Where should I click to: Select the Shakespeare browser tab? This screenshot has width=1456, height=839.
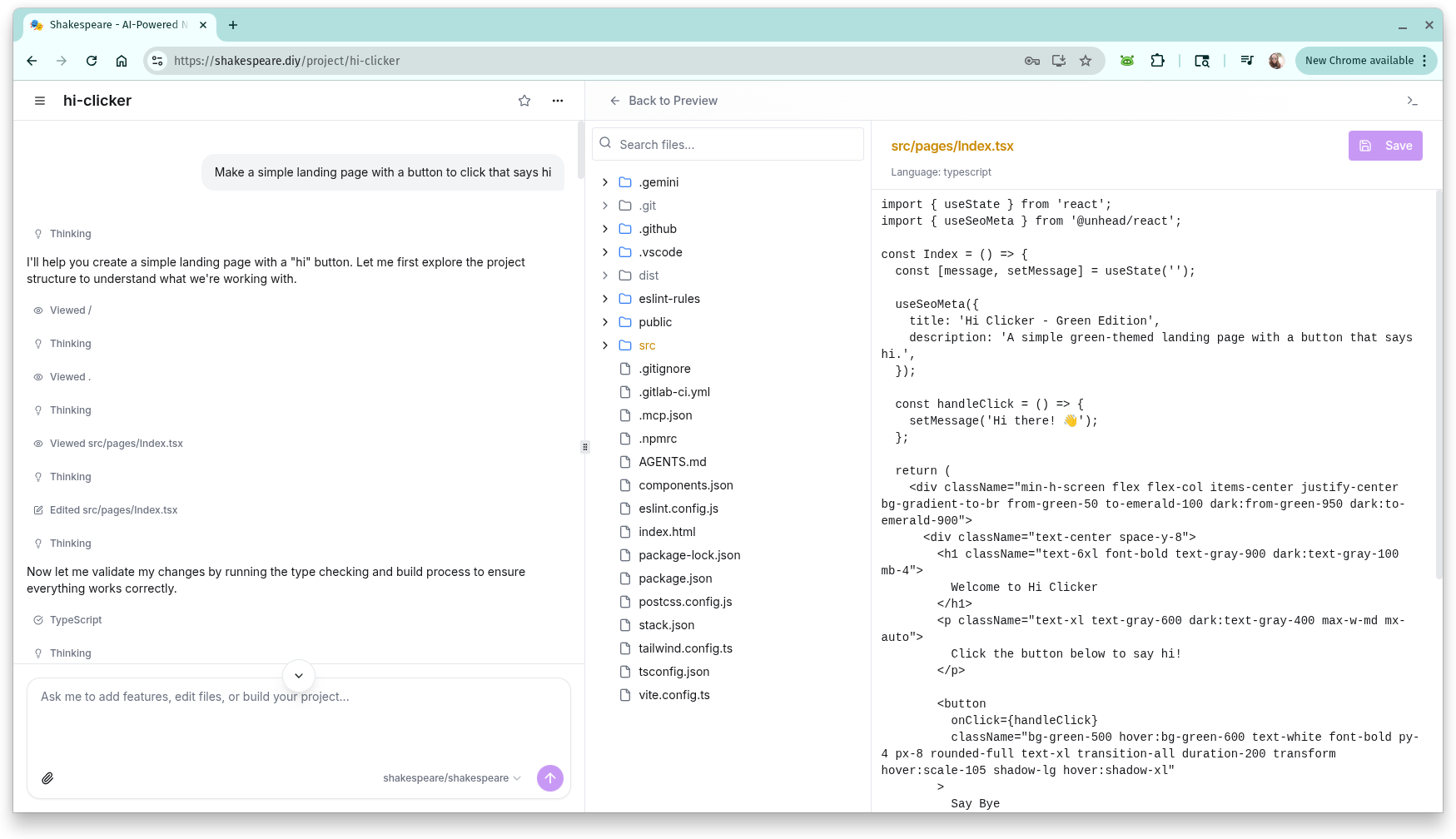click(115, 24)
